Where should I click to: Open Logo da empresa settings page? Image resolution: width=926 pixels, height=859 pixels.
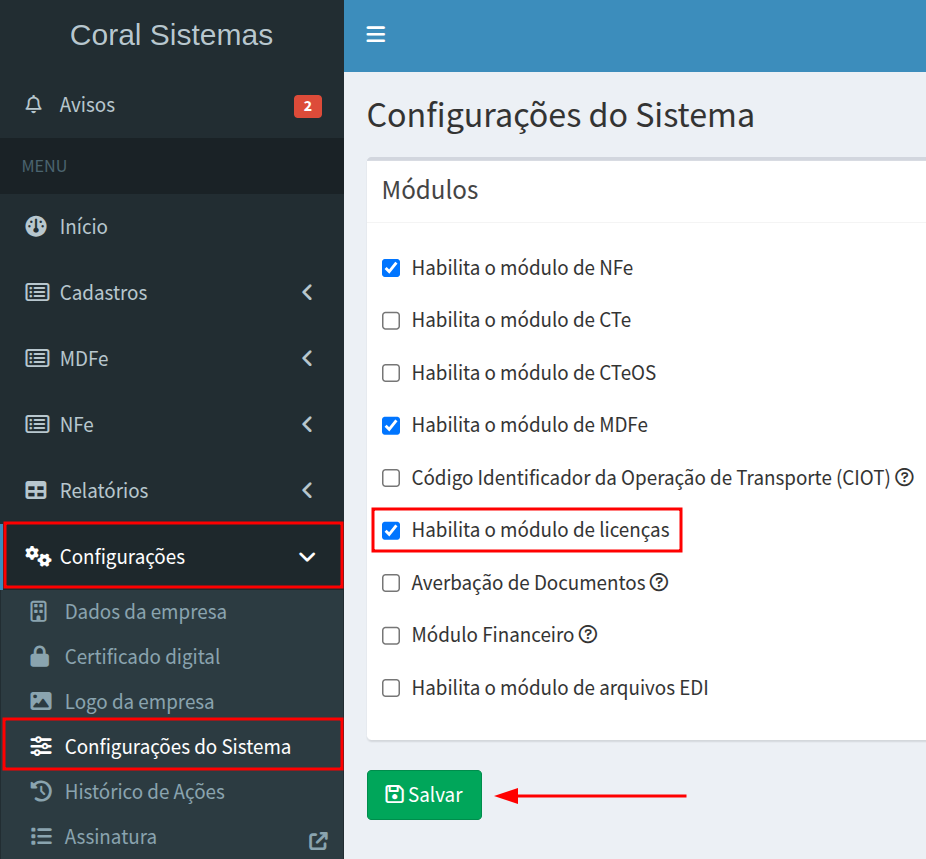[x=139, y=702]
